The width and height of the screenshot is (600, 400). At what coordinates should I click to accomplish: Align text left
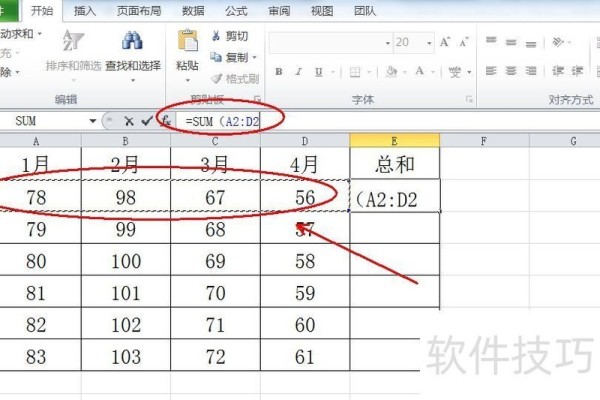[x=491, y=71]
